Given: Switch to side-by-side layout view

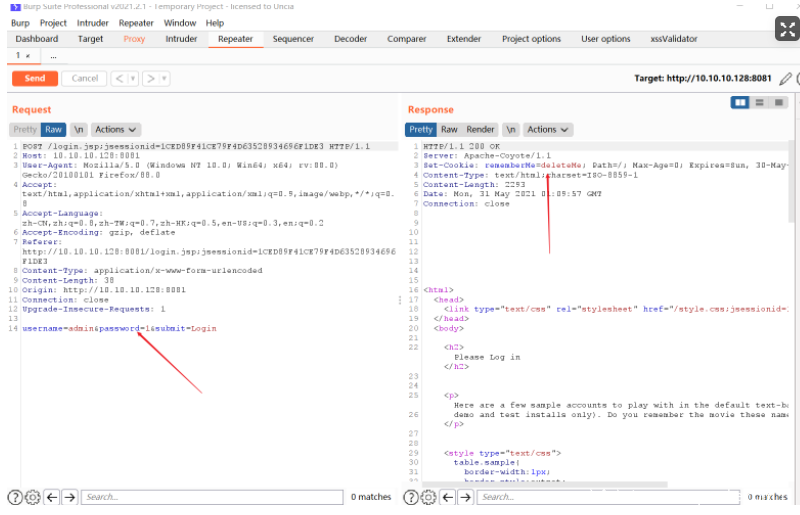Looking at the screenshot, I should pyautogui.click(x=740, y=102).
